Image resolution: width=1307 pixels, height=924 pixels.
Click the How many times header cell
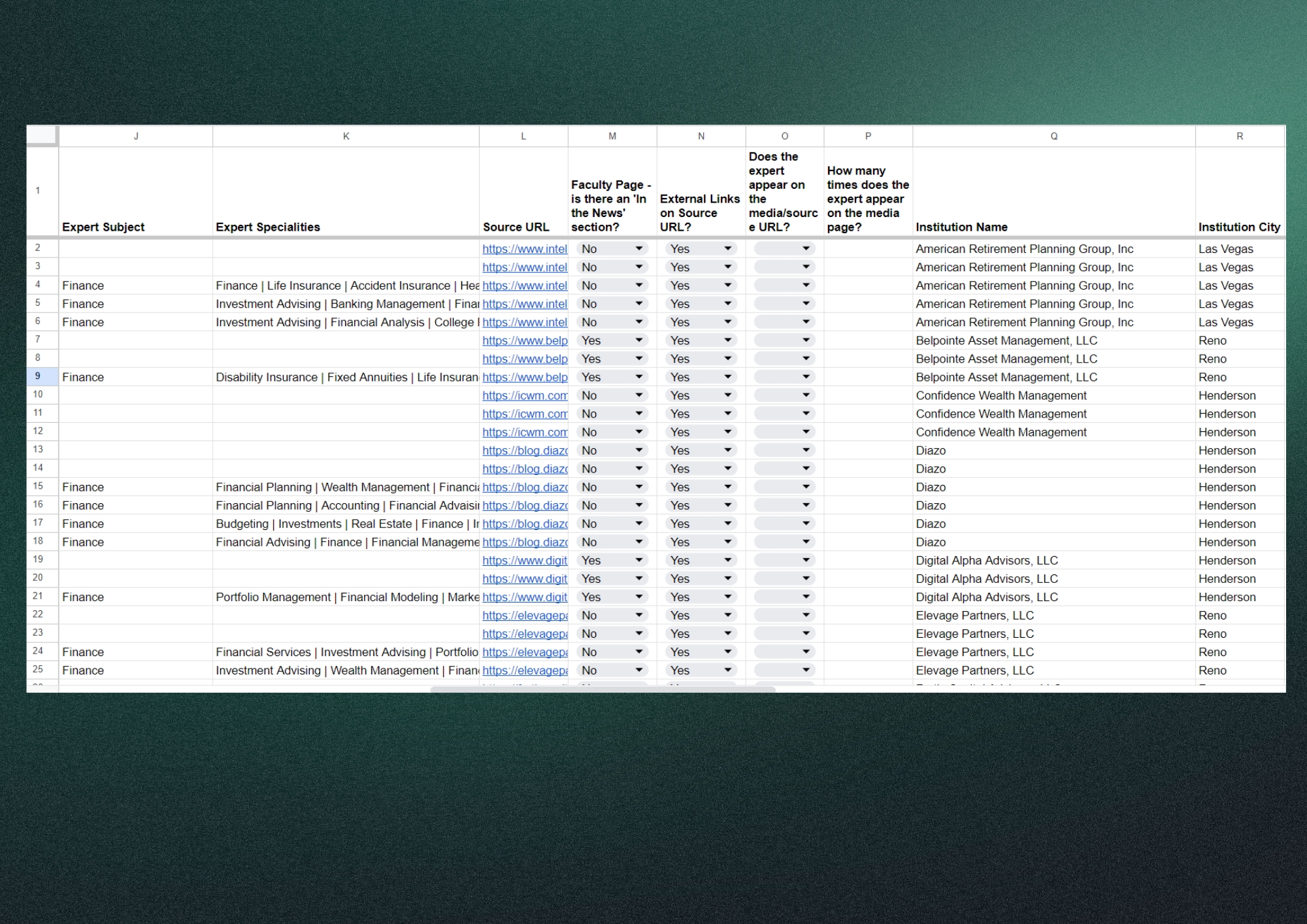click(x=868, y=191)
